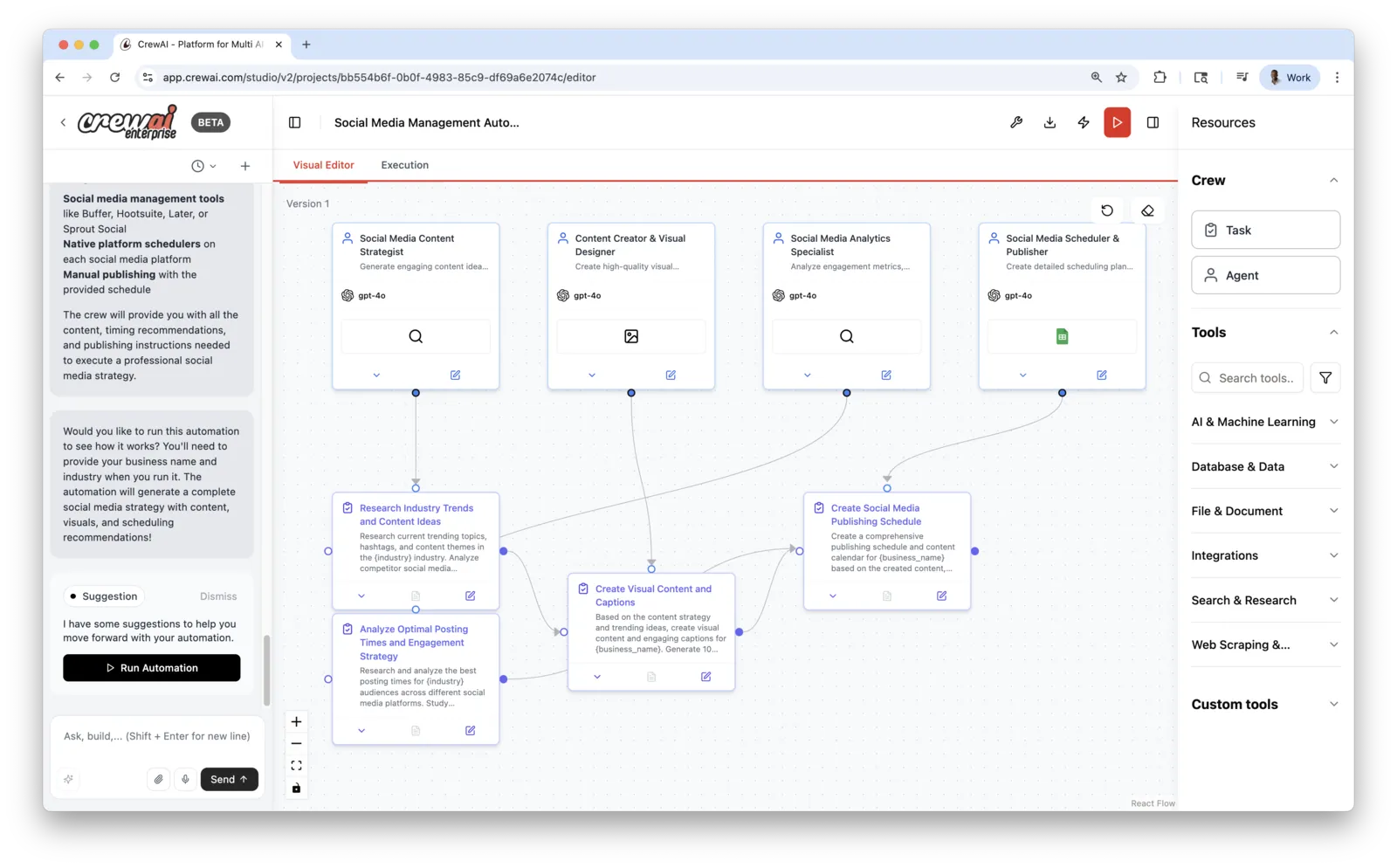The image size is (1397, 868).
Task: Toggle the left sidebar panel icon
Action: click(x=295, y=122)
